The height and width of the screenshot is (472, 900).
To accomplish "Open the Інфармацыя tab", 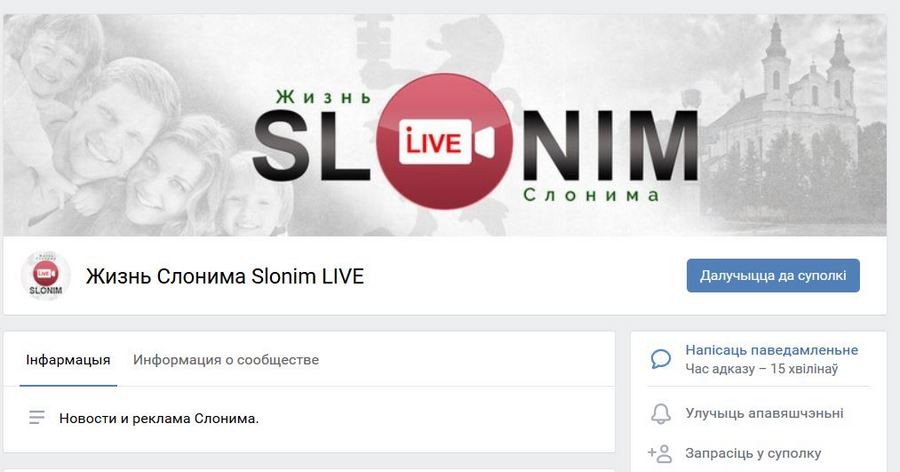I will (68, 360).
